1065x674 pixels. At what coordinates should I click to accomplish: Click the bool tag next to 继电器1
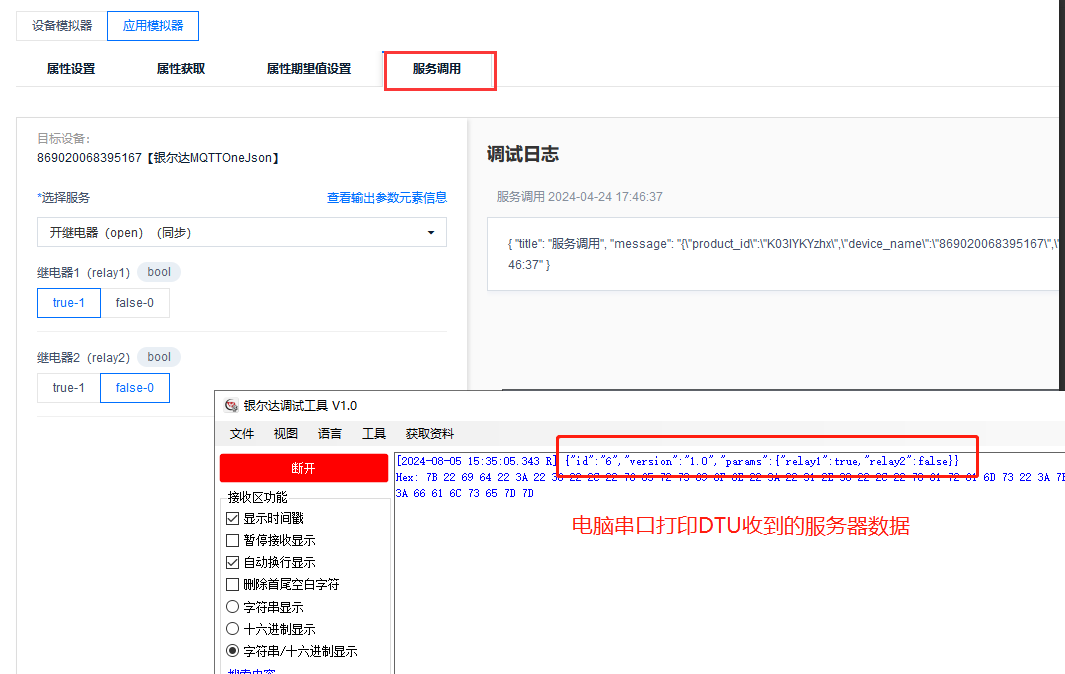point(159,272)
